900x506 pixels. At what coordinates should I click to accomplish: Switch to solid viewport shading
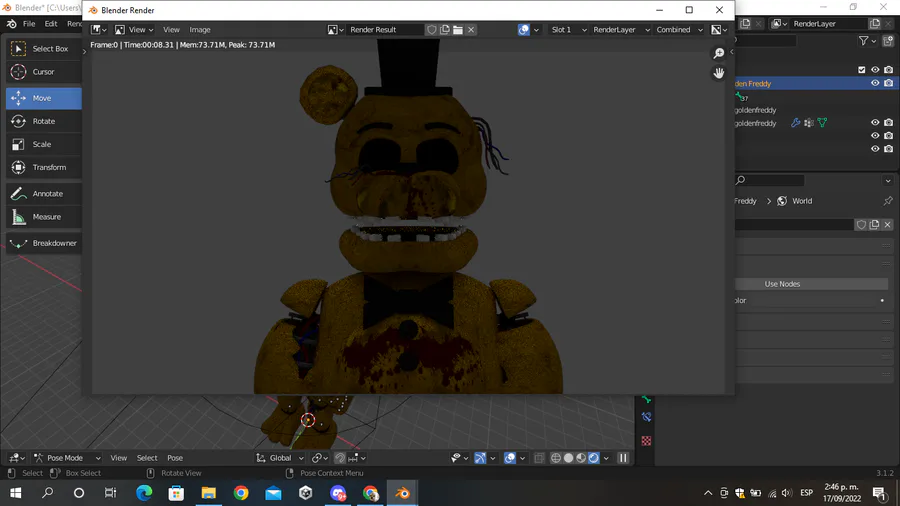568,458
